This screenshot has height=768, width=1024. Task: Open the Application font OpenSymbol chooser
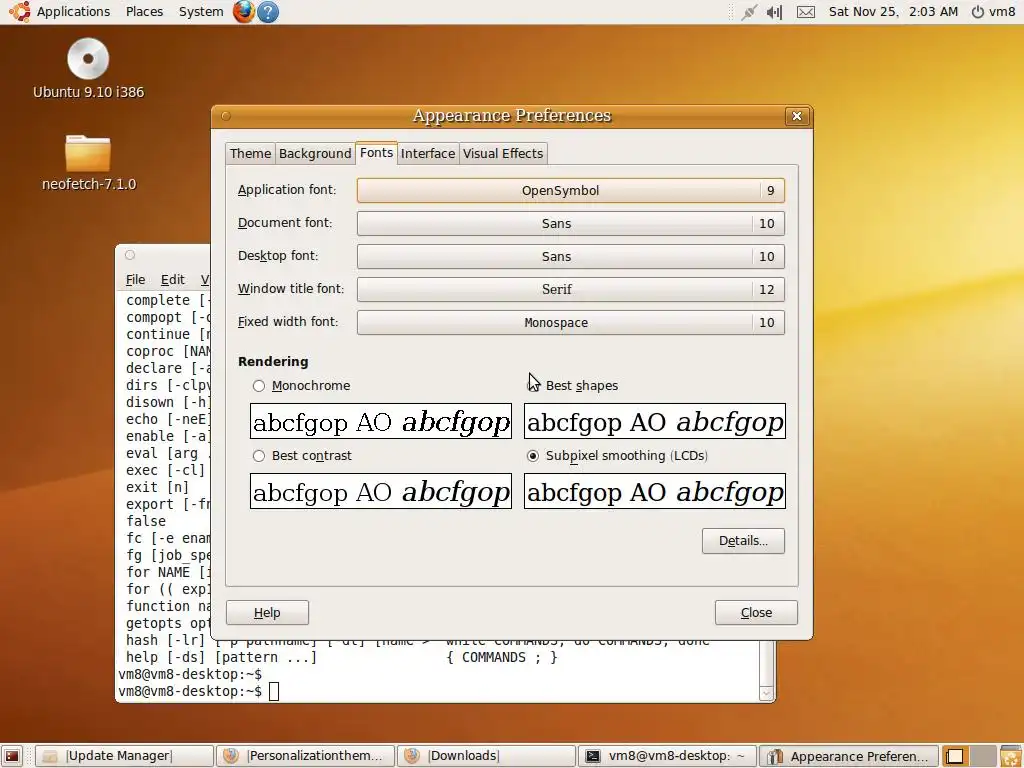click(571, 191)
